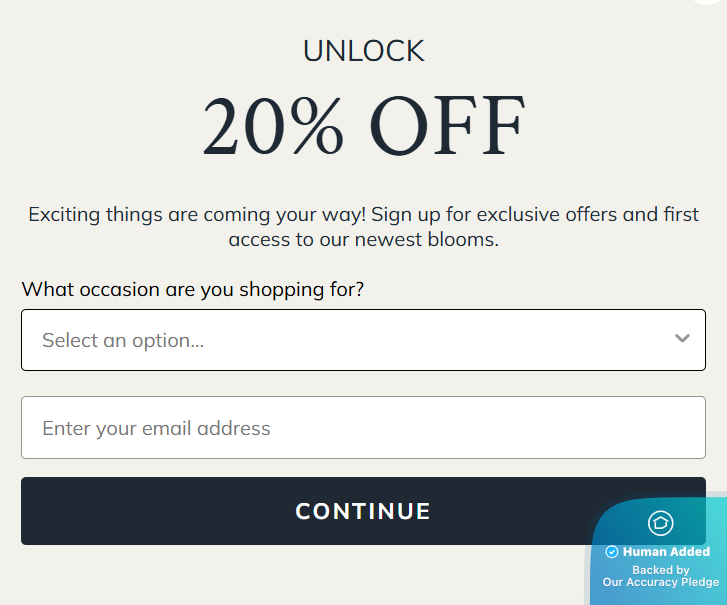727x605 pixels.
Task: Open the "Our Accuracy Pledge" text link
Action: 660,582
